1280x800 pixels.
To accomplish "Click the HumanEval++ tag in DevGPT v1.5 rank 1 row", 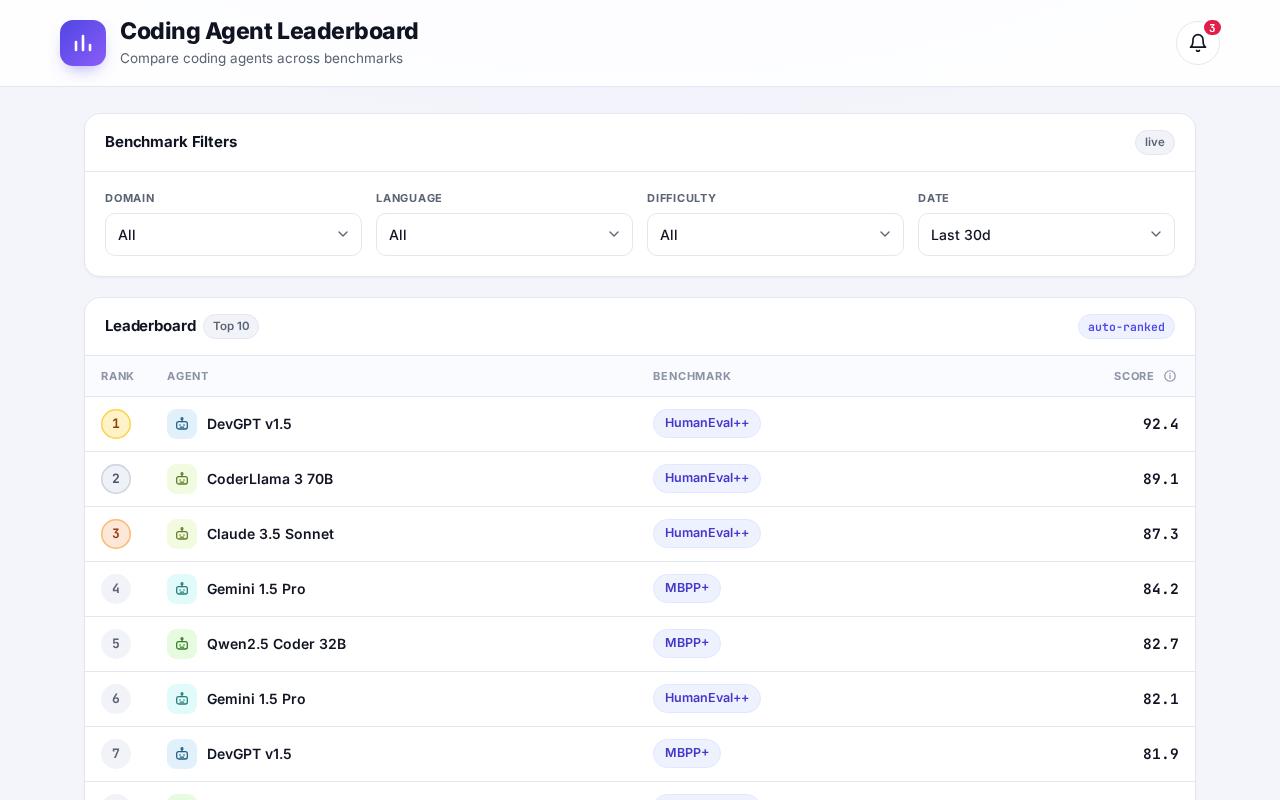I will (x=707, y=424).
